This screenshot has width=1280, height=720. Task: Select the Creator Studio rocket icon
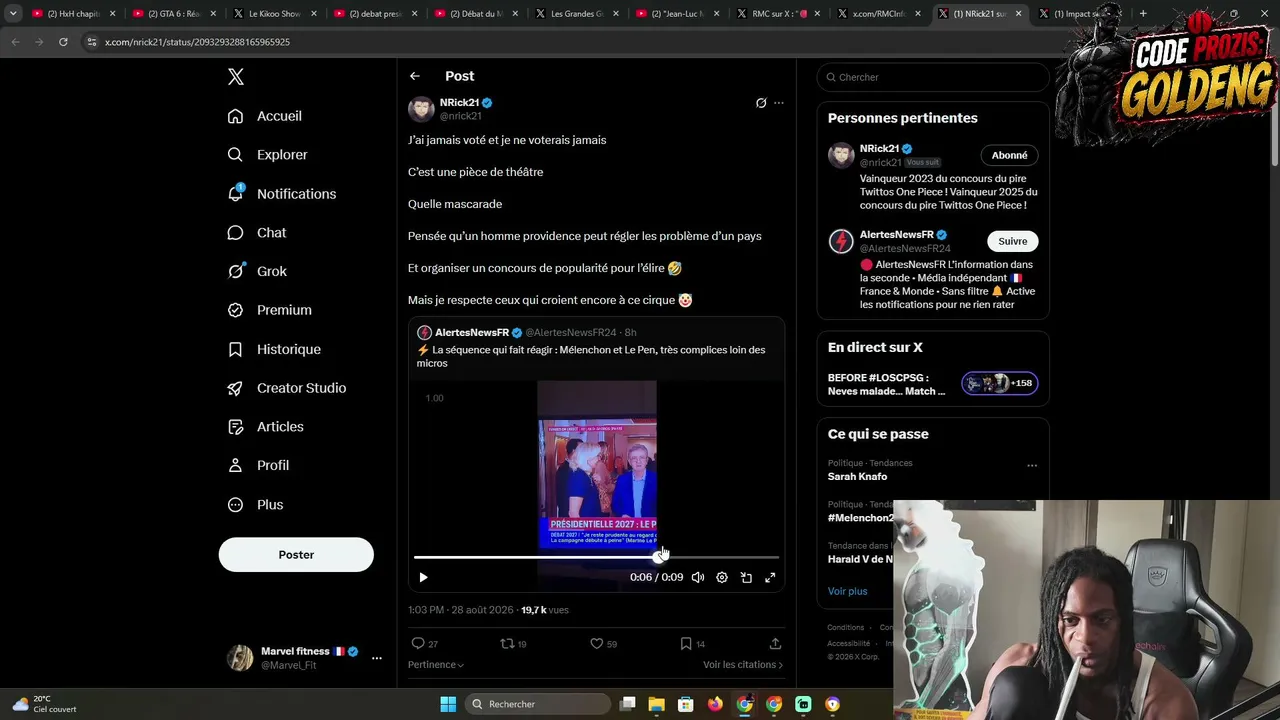pyautogui.click(x=235, y=388)
